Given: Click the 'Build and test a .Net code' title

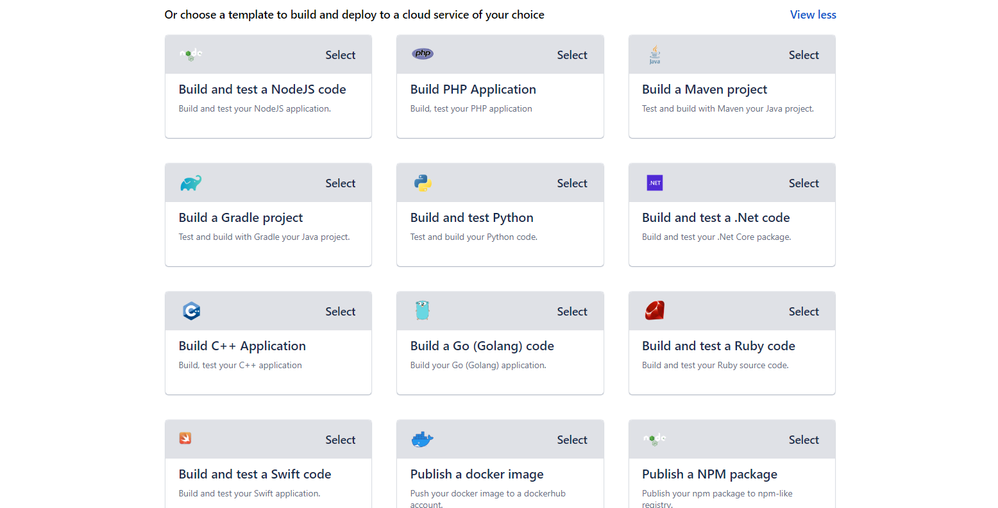Looking at the screenshot, I should 715,218.
